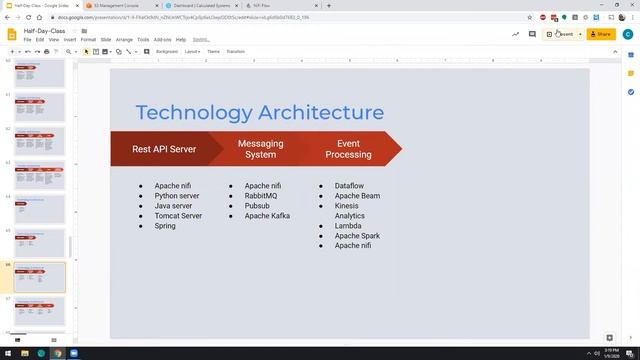The height and width of the screenshot is (360, 640).
Task: Open the Add-ons menu
Action: click(162, 40)
